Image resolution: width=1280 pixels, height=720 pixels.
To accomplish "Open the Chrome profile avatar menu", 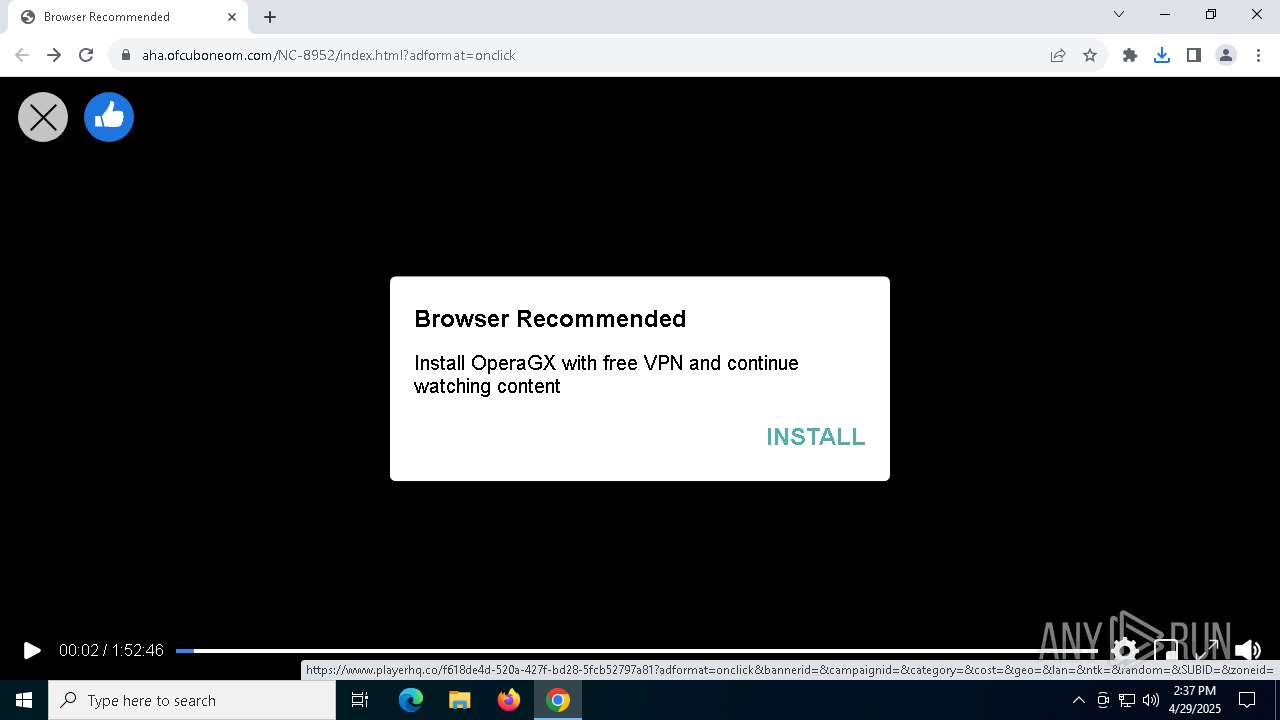I will 1226,55.
